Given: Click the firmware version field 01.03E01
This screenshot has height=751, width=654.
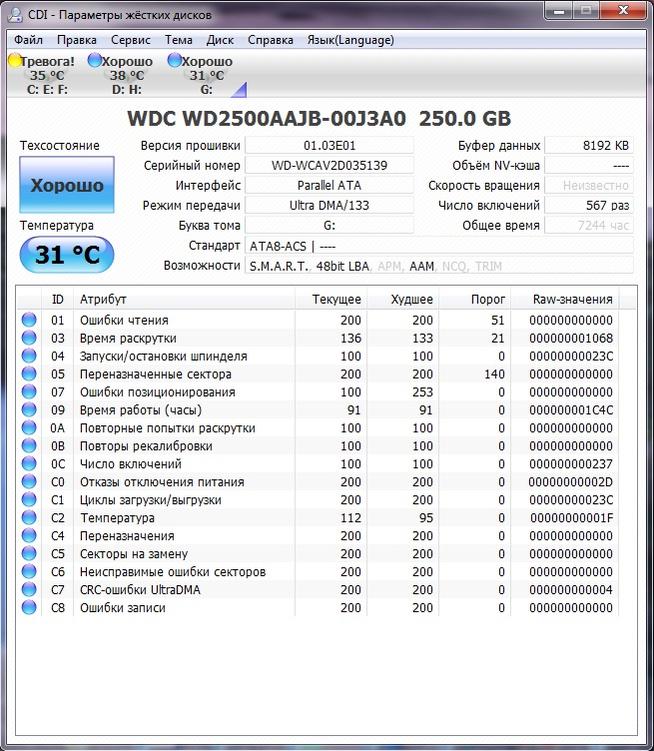Looking at the screenshot, I should click(x=329, y=146).
